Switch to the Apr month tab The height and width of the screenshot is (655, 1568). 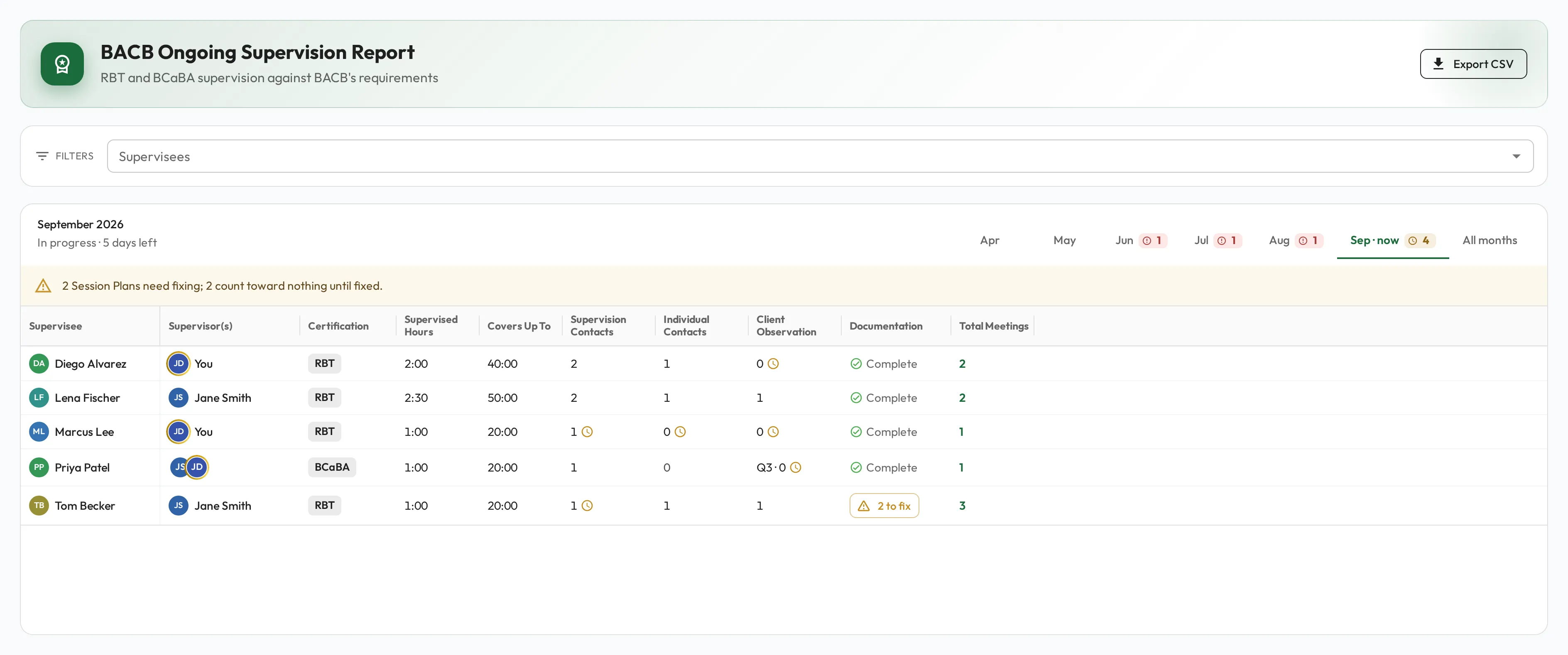point(989,240)
